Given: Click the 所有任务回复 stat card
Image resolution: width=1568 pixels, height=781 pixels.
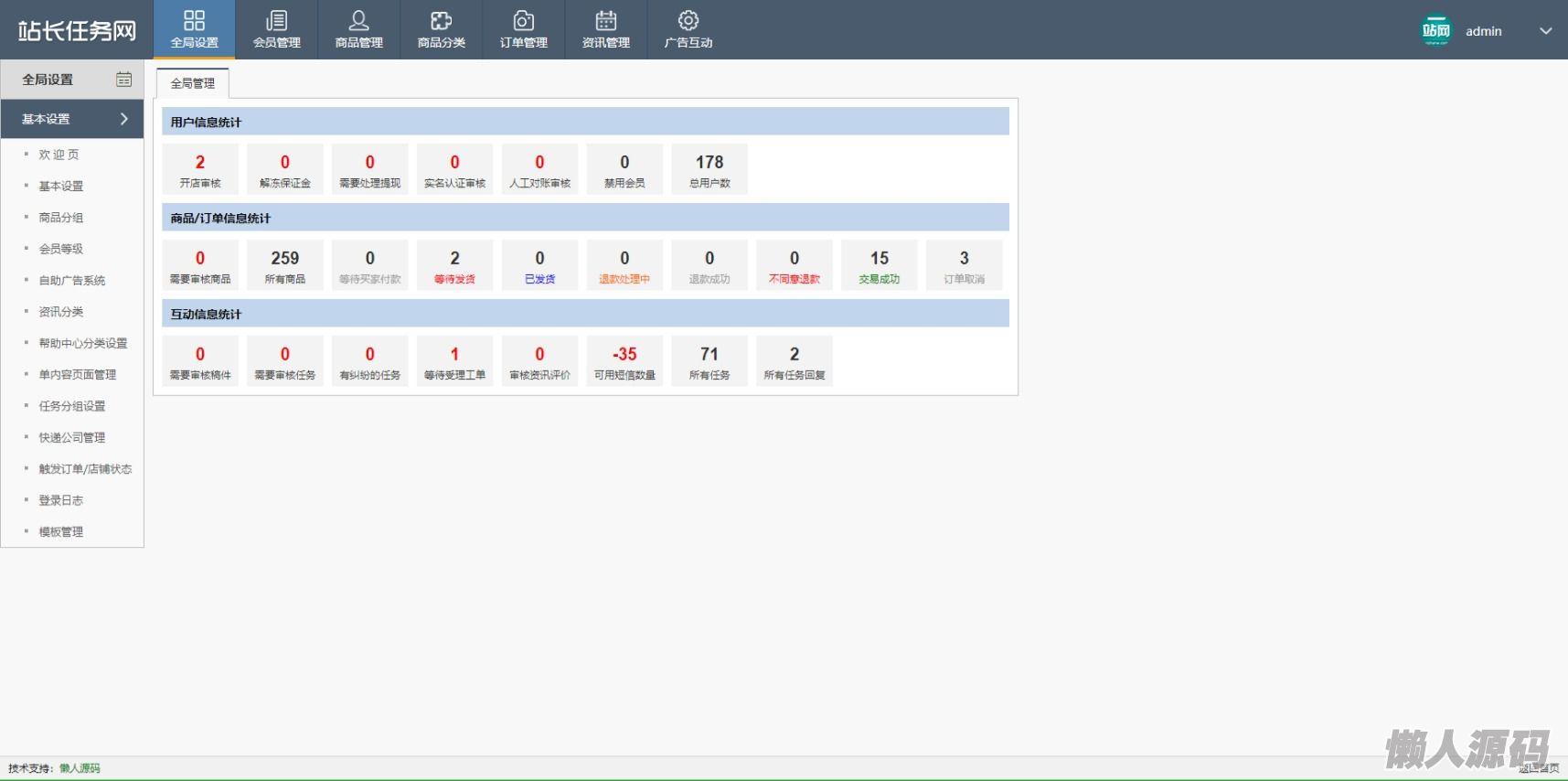Looking at the screenshot, I should tap(795, 361).
